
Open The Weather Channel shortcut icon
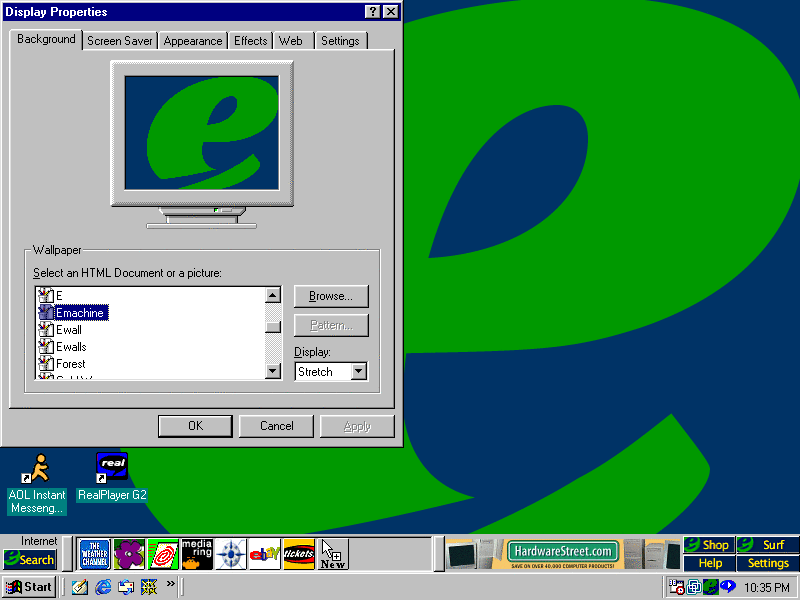(x=94, y=554)
